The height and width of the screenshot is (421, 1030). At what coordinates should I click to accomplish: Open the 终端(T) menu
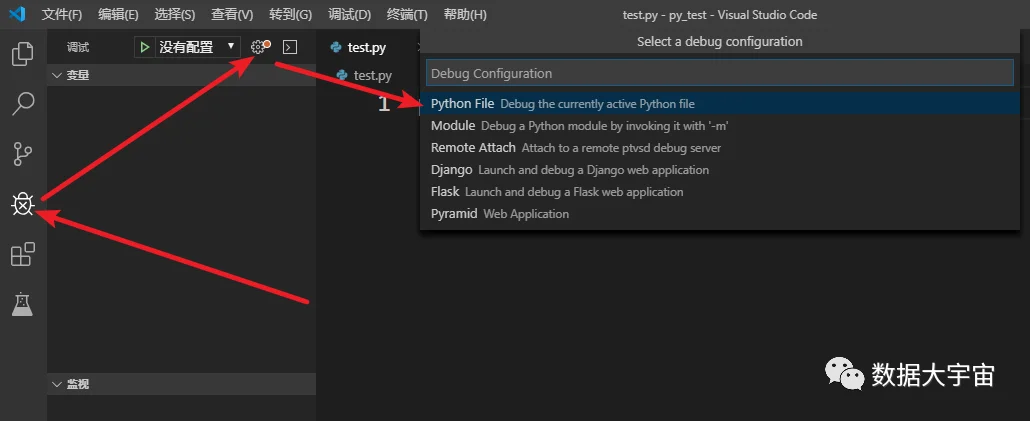pyautogui.click(x=407, y=14)
